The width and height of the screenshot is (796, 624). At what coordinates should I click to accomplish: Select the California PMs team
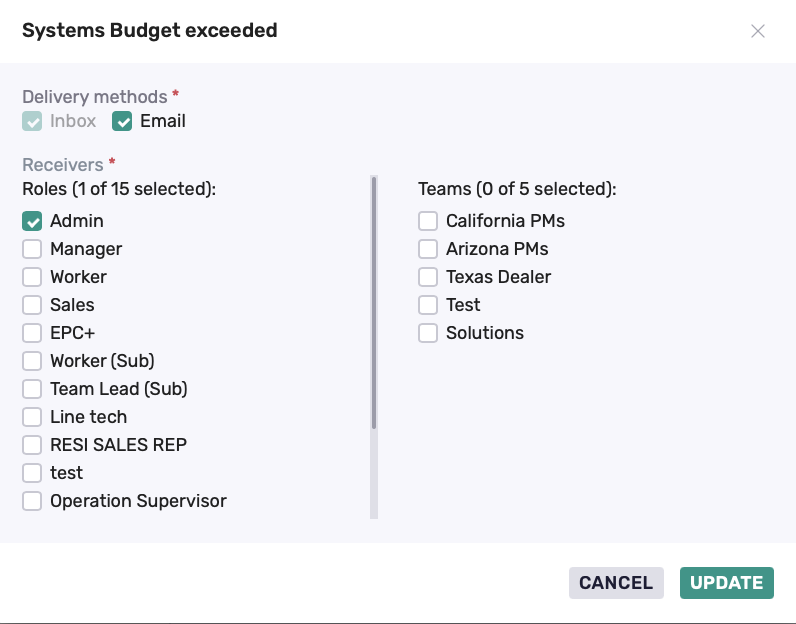coord(428,221)
